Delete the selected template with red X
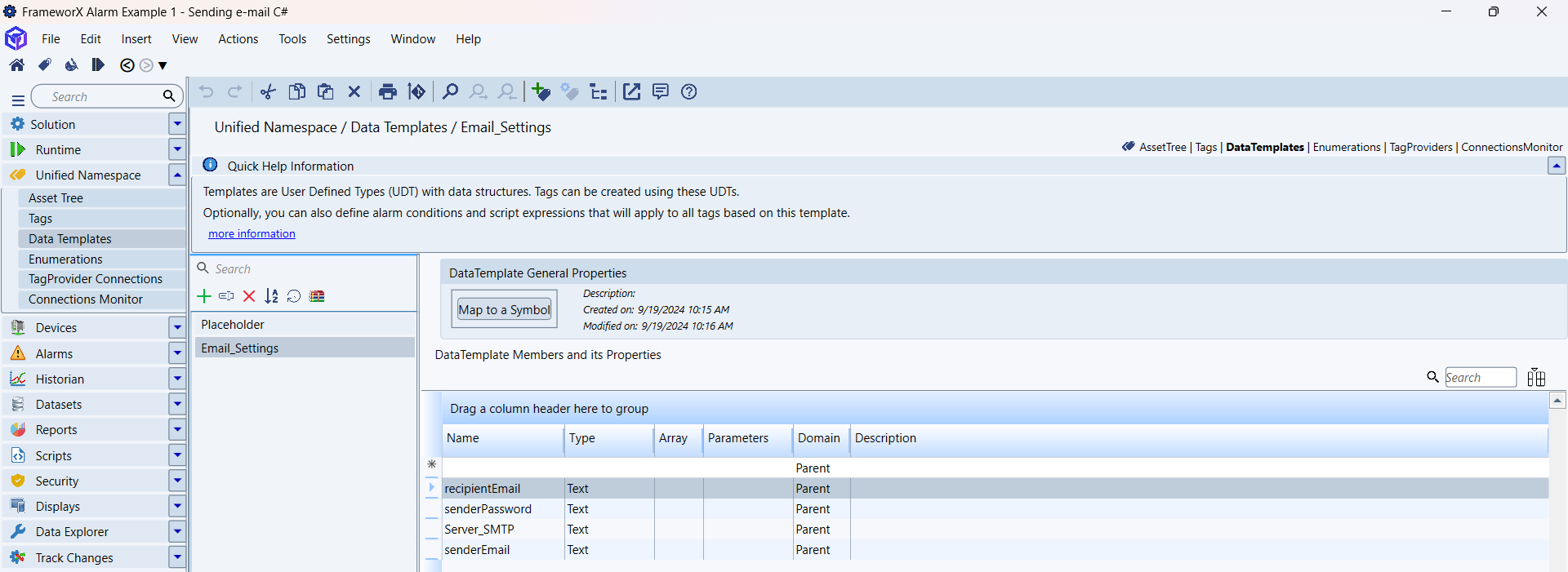The width and height of the screenshot is (1568, 572). click(249, 296)
